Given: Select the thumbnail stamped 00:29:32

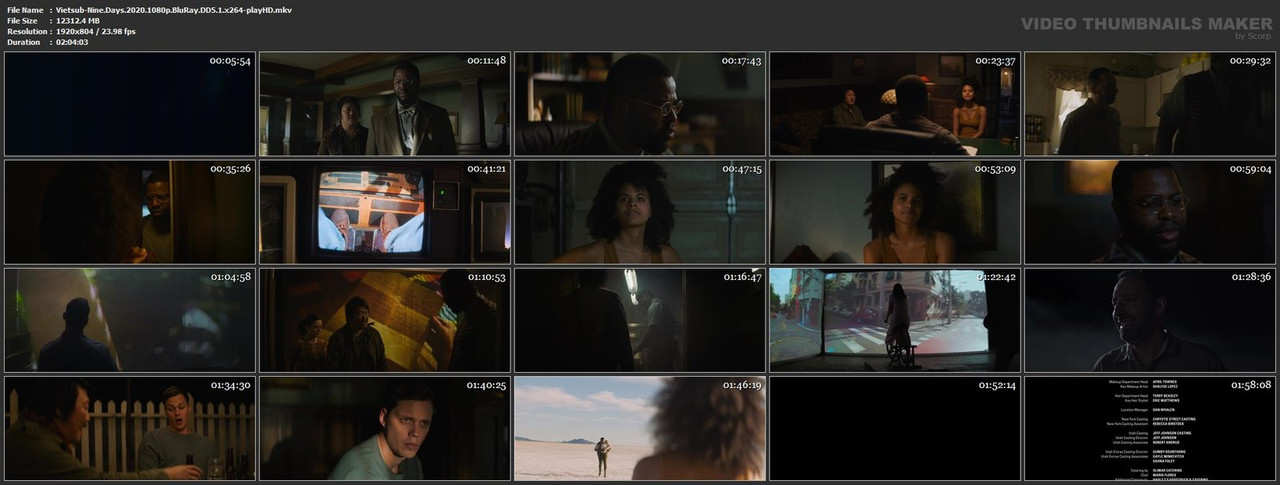Looking at the screenshot, I should [1150, 104].
